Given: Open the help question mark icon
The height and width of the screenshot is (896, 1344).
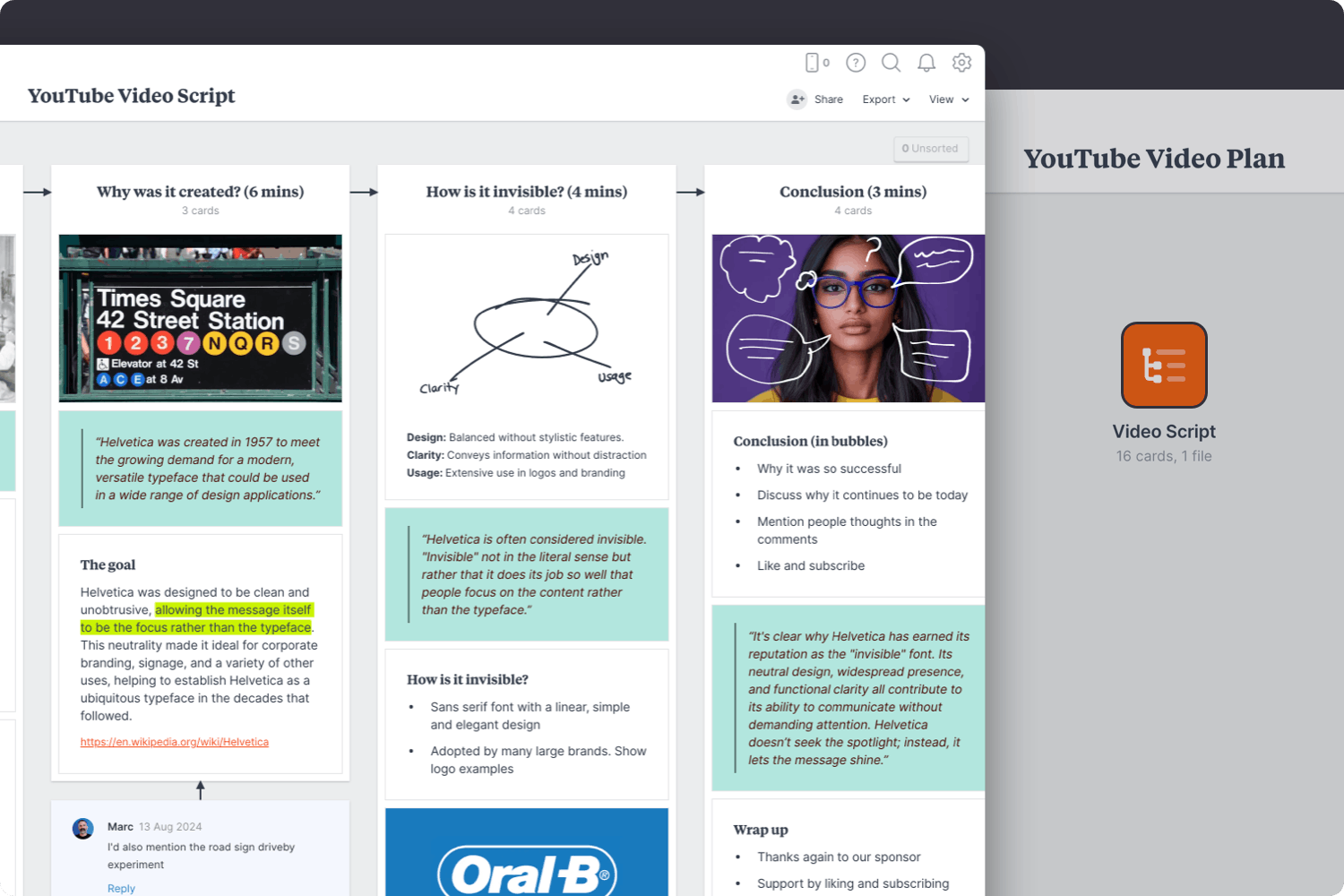Looking at the screenshot, I should click(x=856, y=63).
